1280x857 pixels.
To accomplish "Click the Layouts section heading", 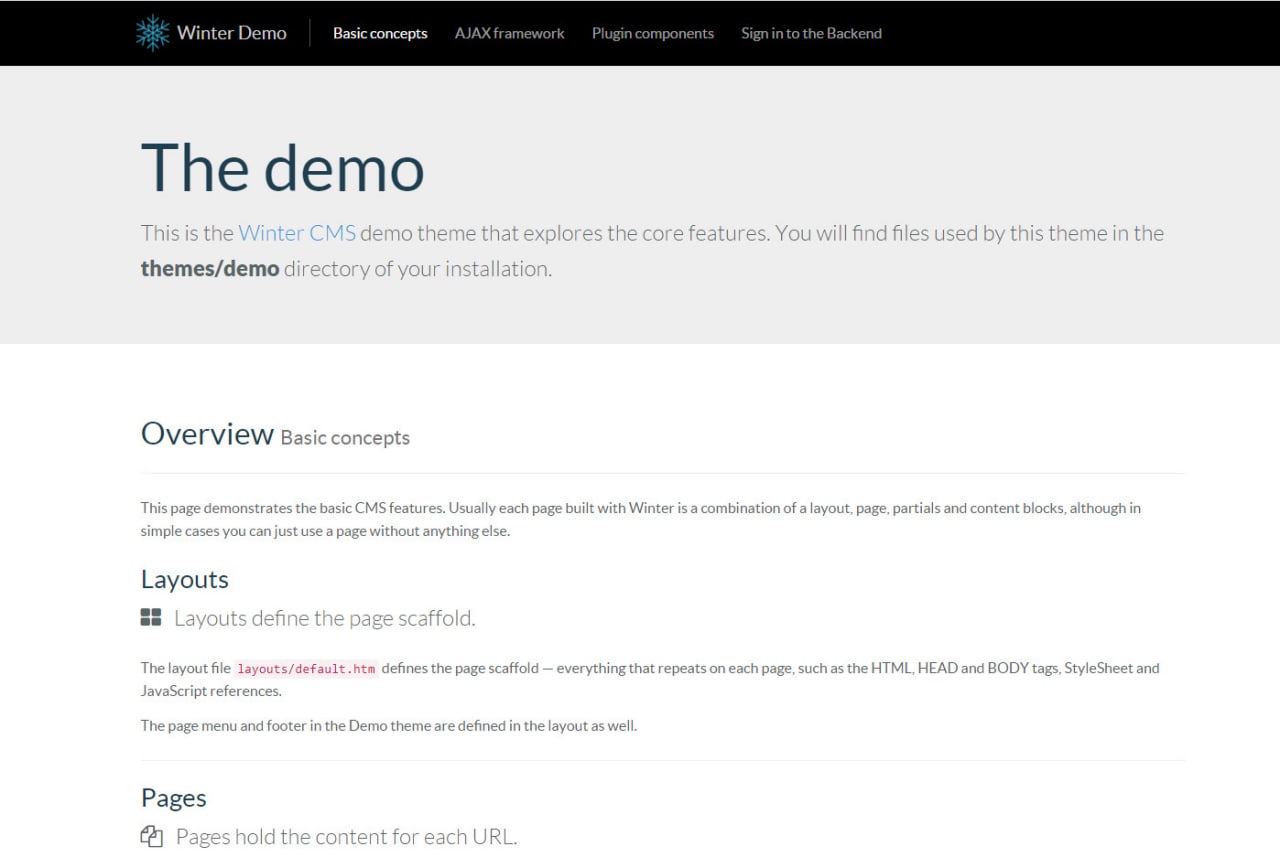I will 185,580.
